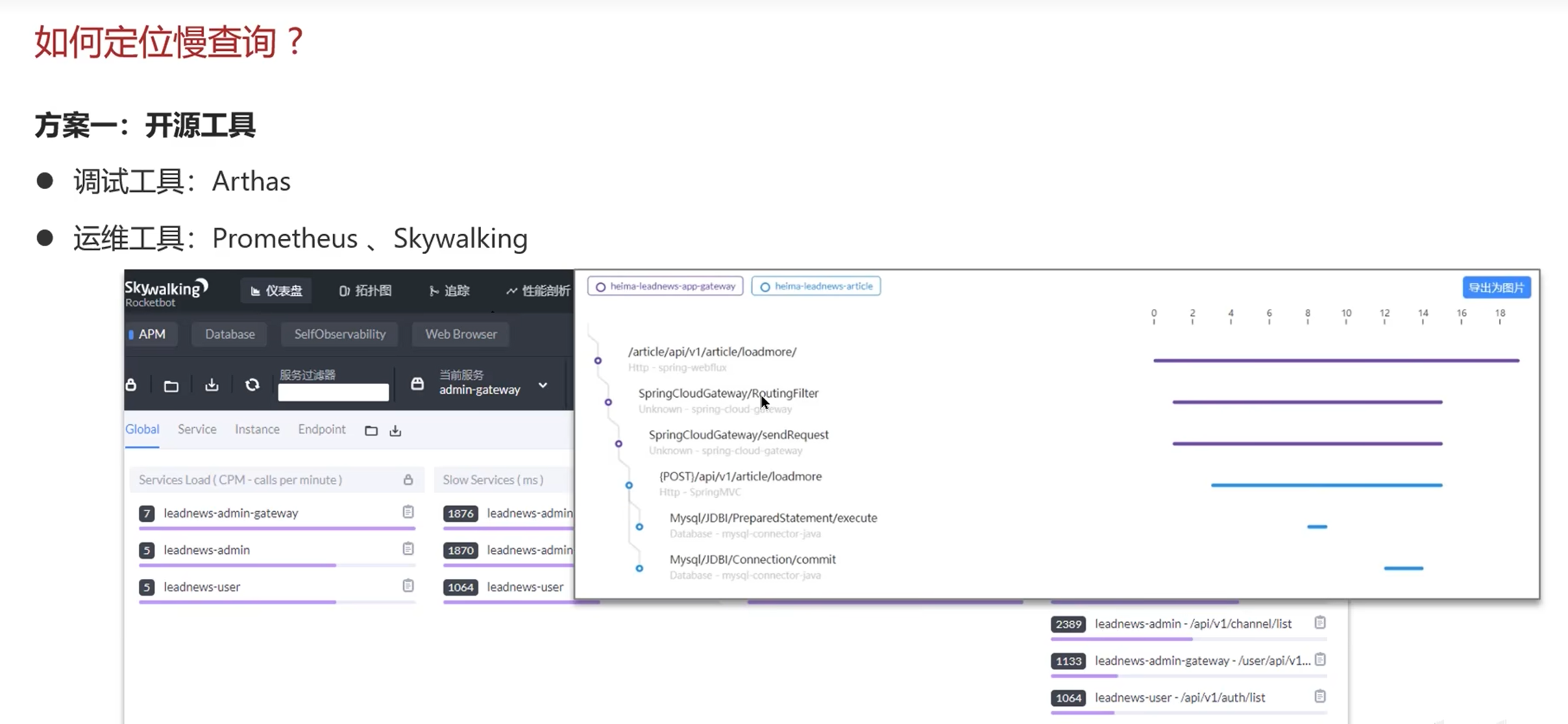Expand the current service admin-gateway dropdown
This screenshot has height=724, width=1568.
[543, 385]
